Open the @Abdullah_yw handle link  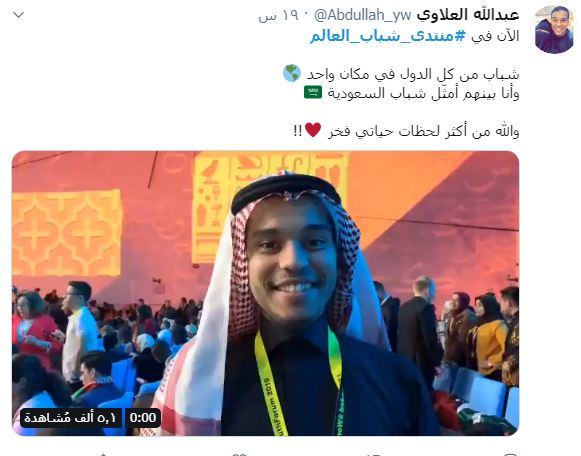(x=363, y=15)
